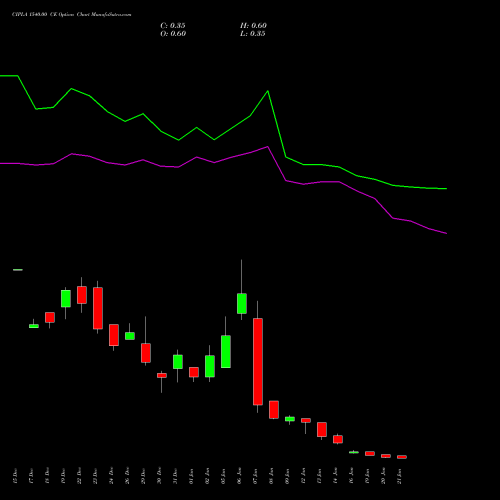Click the purple indicator line's peak
500x500 pixels.
point(268,147)
